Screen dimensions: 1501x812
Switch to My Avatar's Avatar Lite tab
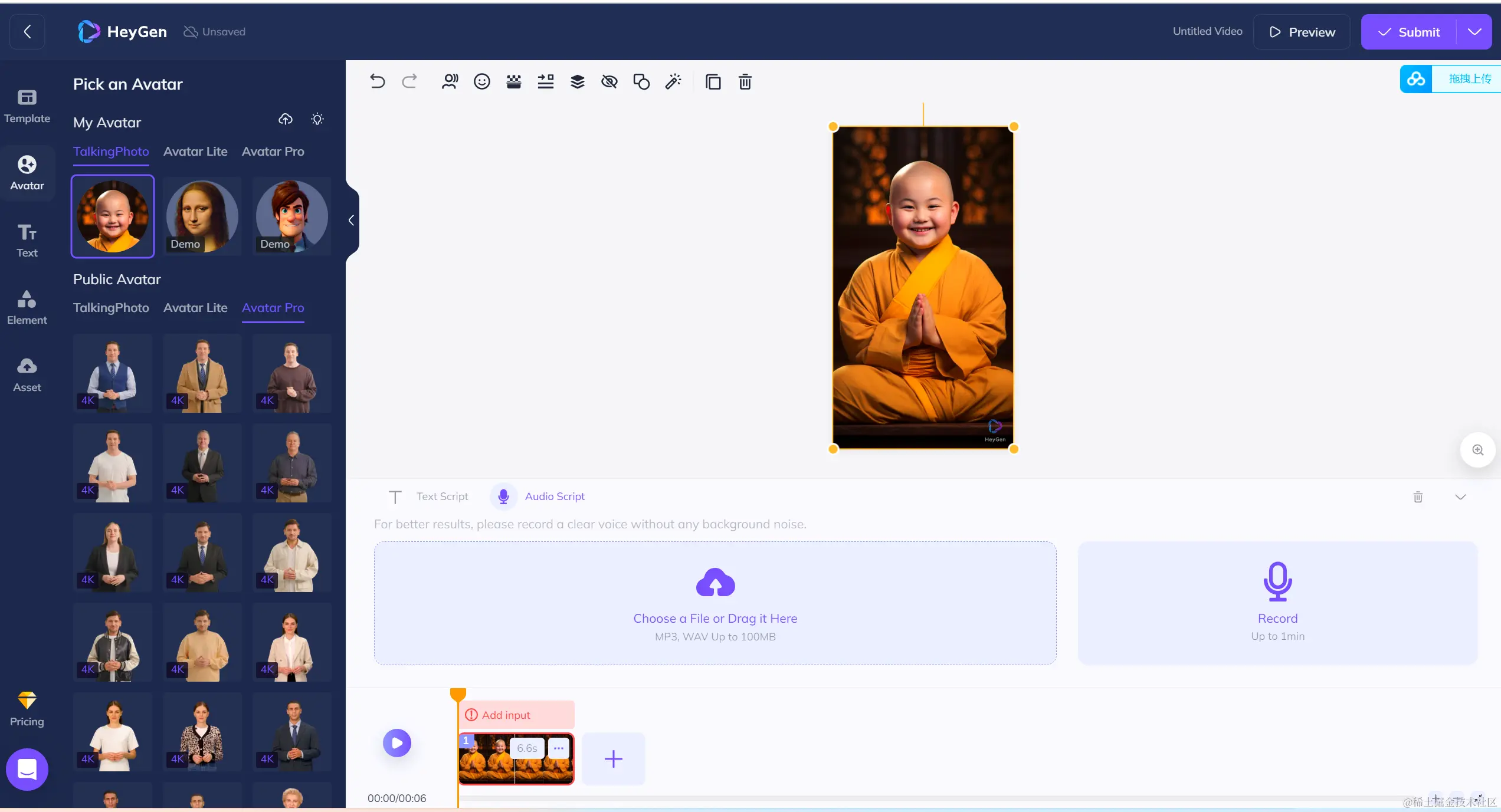coord(195,152)
